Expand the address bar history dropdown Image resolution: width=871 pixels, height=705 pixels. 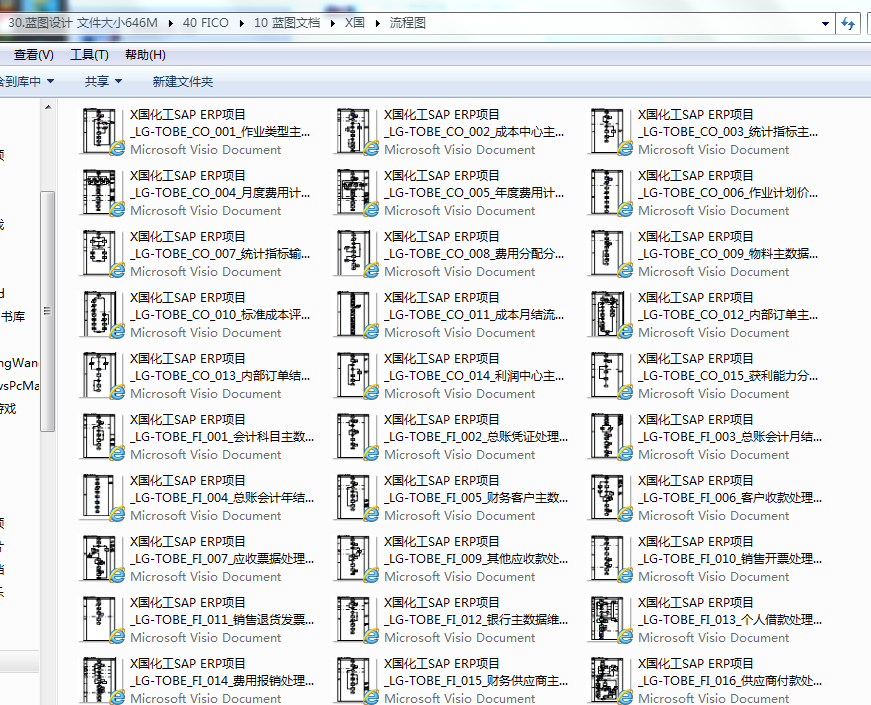[825, 23]
